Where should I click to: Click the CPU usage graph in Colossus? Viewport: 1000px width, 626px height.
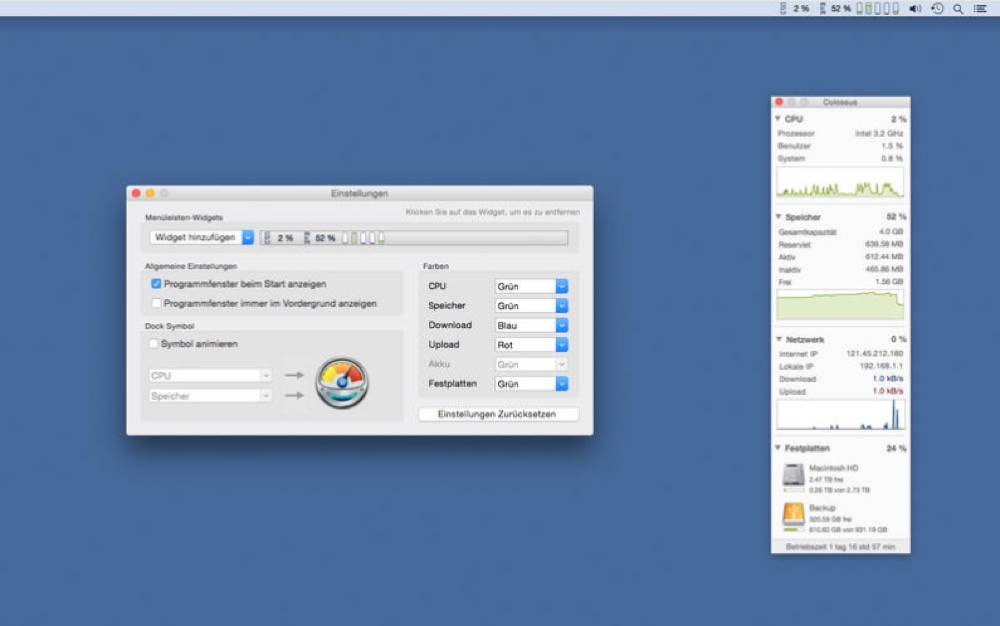[840, 182]
